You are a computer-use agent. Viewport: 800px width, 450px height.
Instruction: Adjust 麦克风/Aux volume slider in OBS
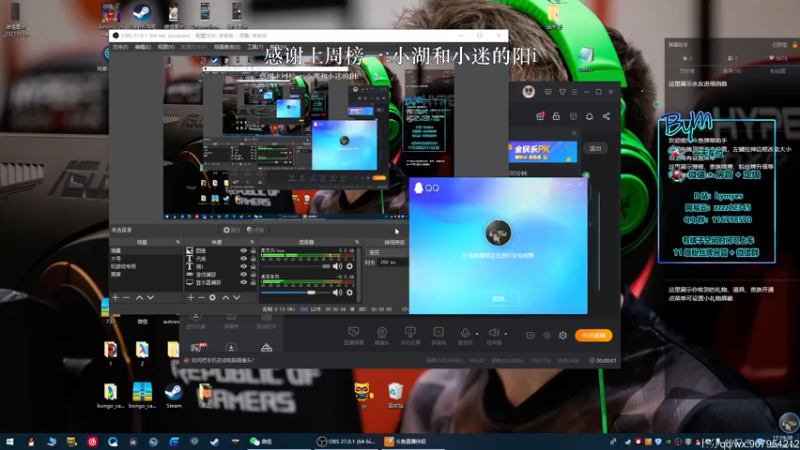click(x=295, y=266)
